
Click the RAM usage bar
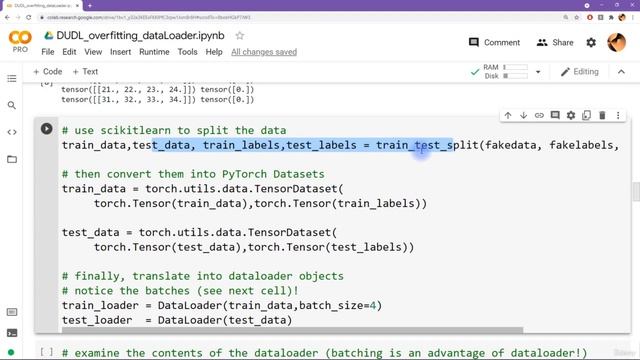[x=515, y=67]
